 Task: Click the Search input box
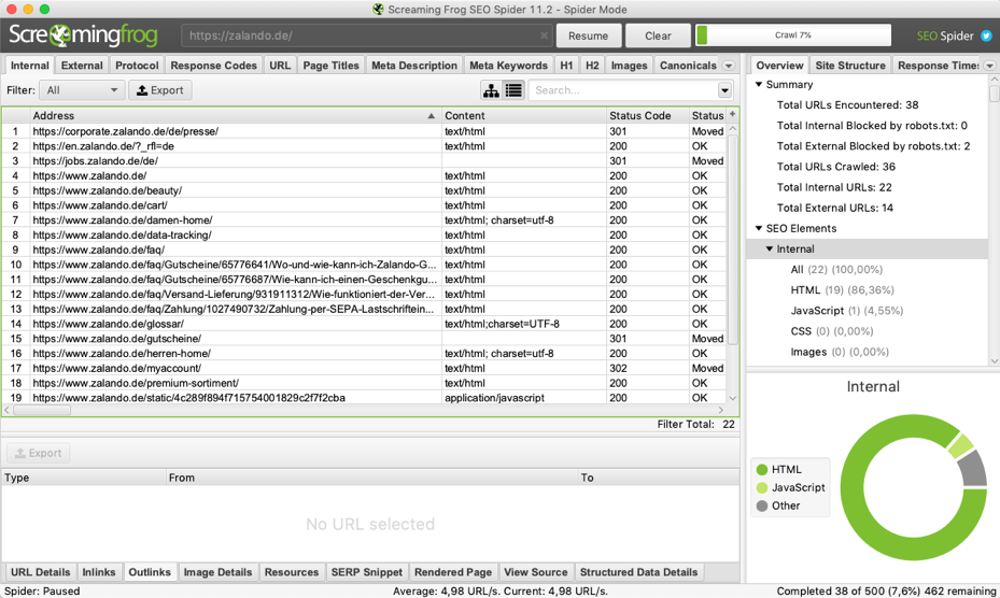click(624, 91)
